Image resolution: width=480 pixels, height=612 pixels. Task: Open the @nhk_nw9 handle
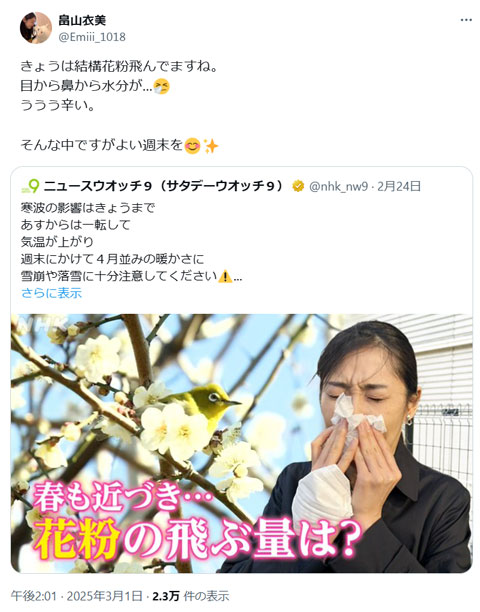click(x=338, y=187)
